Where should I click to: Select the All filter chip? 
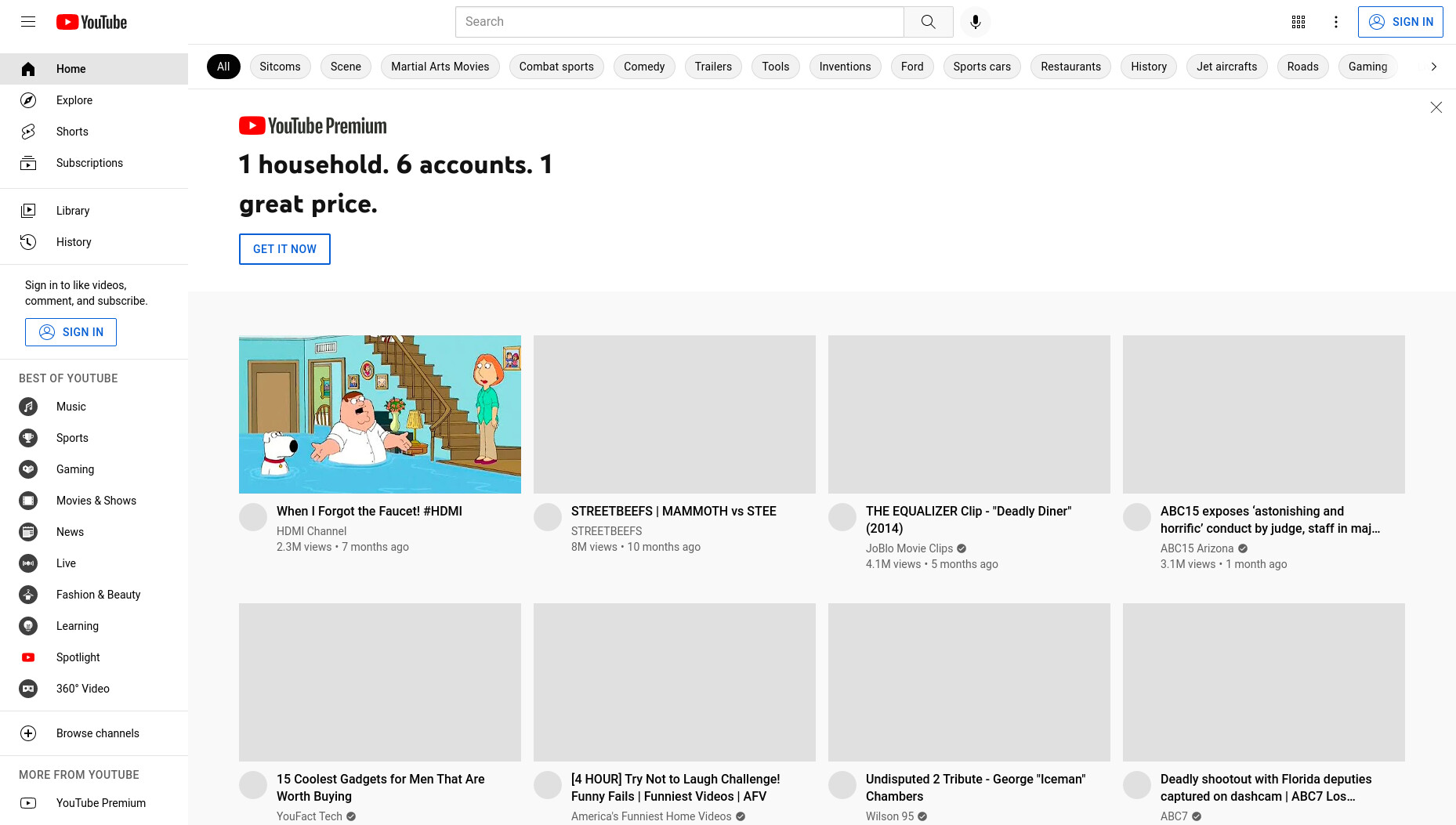(223, 67)
